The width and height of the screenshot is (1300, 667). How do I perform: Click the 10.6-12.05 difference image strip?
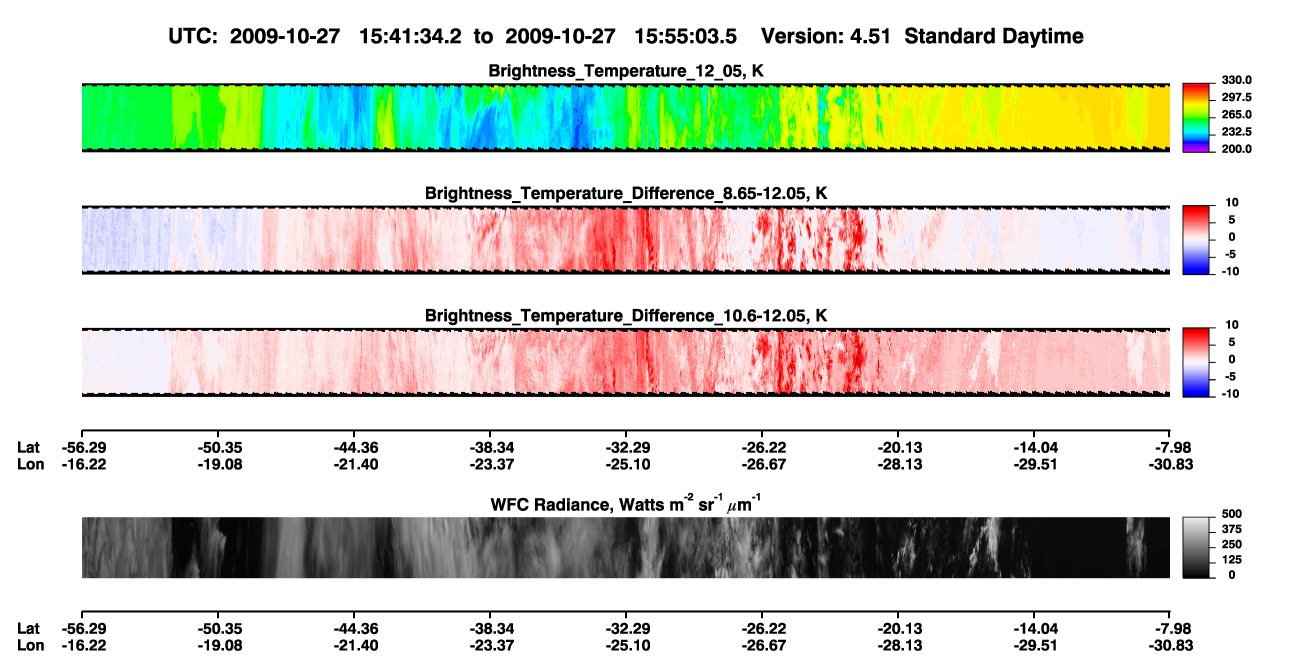click(x=625, y=363)
